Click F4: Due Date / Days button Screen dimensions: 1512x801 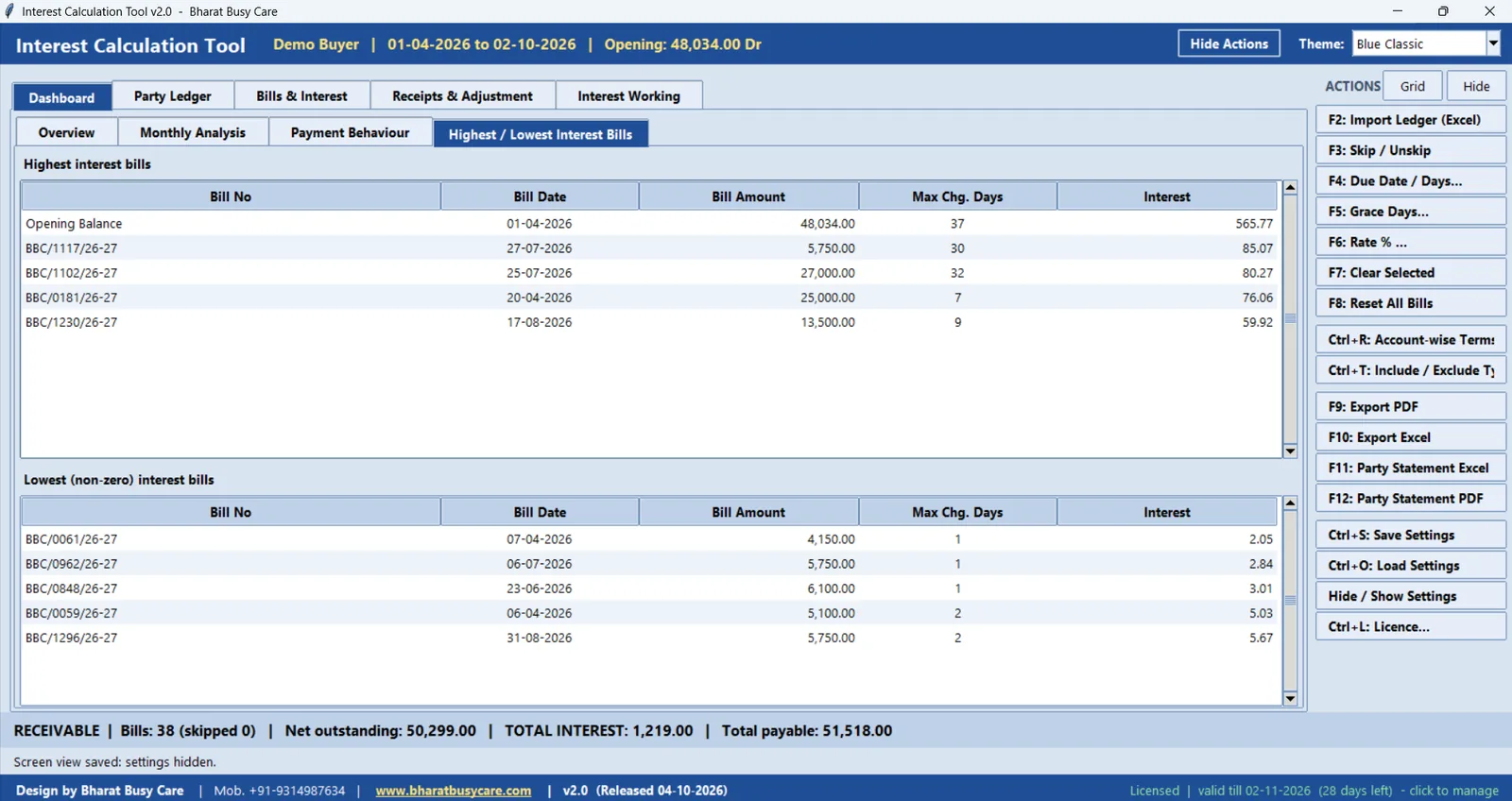click(x=1411, y=180)
